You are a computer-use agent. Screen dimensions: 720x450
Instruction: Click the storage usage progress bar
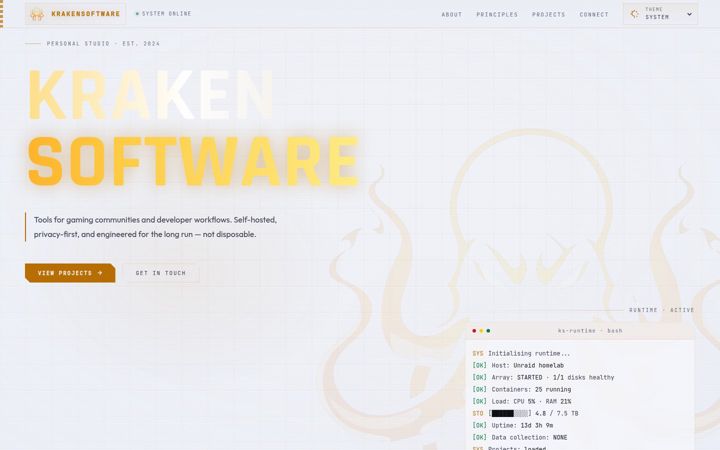tap(510, 413)
